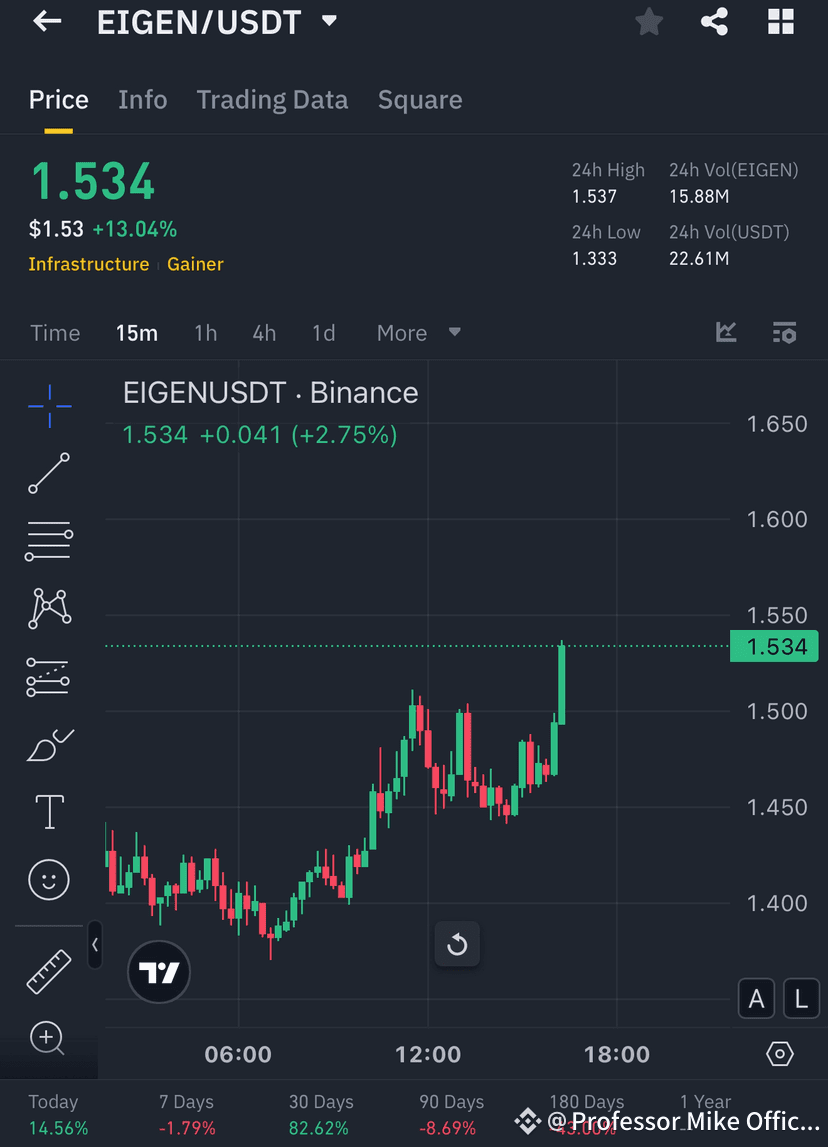This screenshot has width=828, height=1147.
Task: Toggle the favorite star for EIGEN/USDT
Action: (649, 21)
